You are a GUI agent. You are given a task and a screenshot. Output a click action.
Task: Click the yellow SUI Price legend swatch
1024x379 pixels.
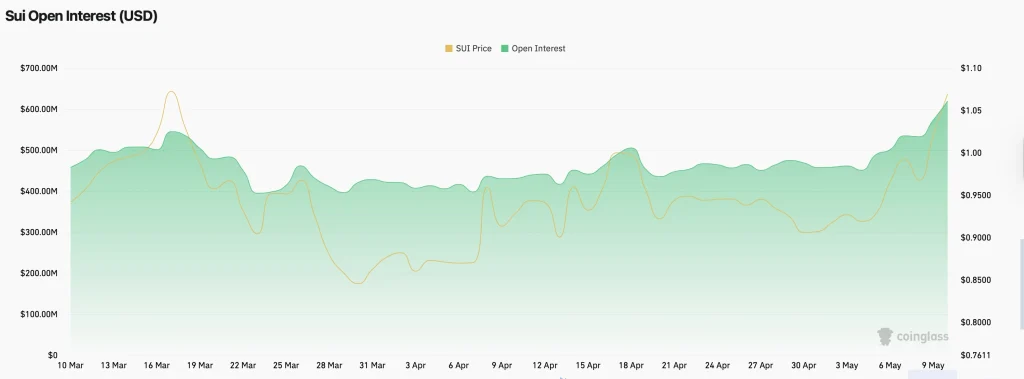449,48
